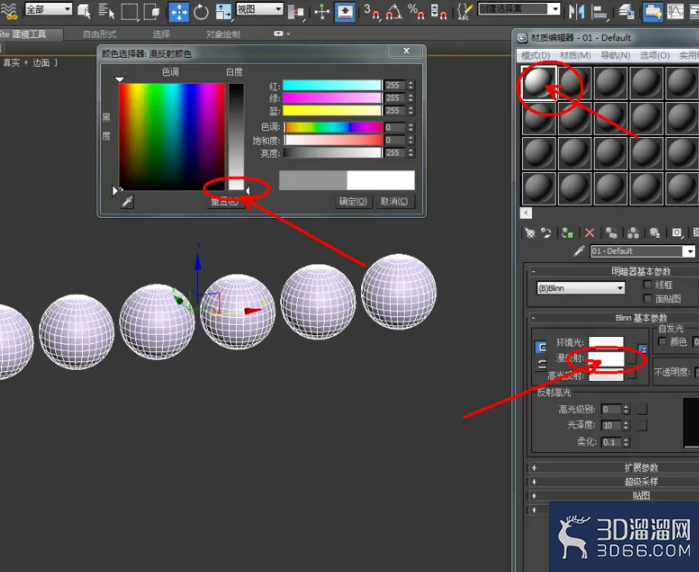Open the 模式(D) menu in Material Editor
Viewport: 699px width, 572px height.
[536, 55]
